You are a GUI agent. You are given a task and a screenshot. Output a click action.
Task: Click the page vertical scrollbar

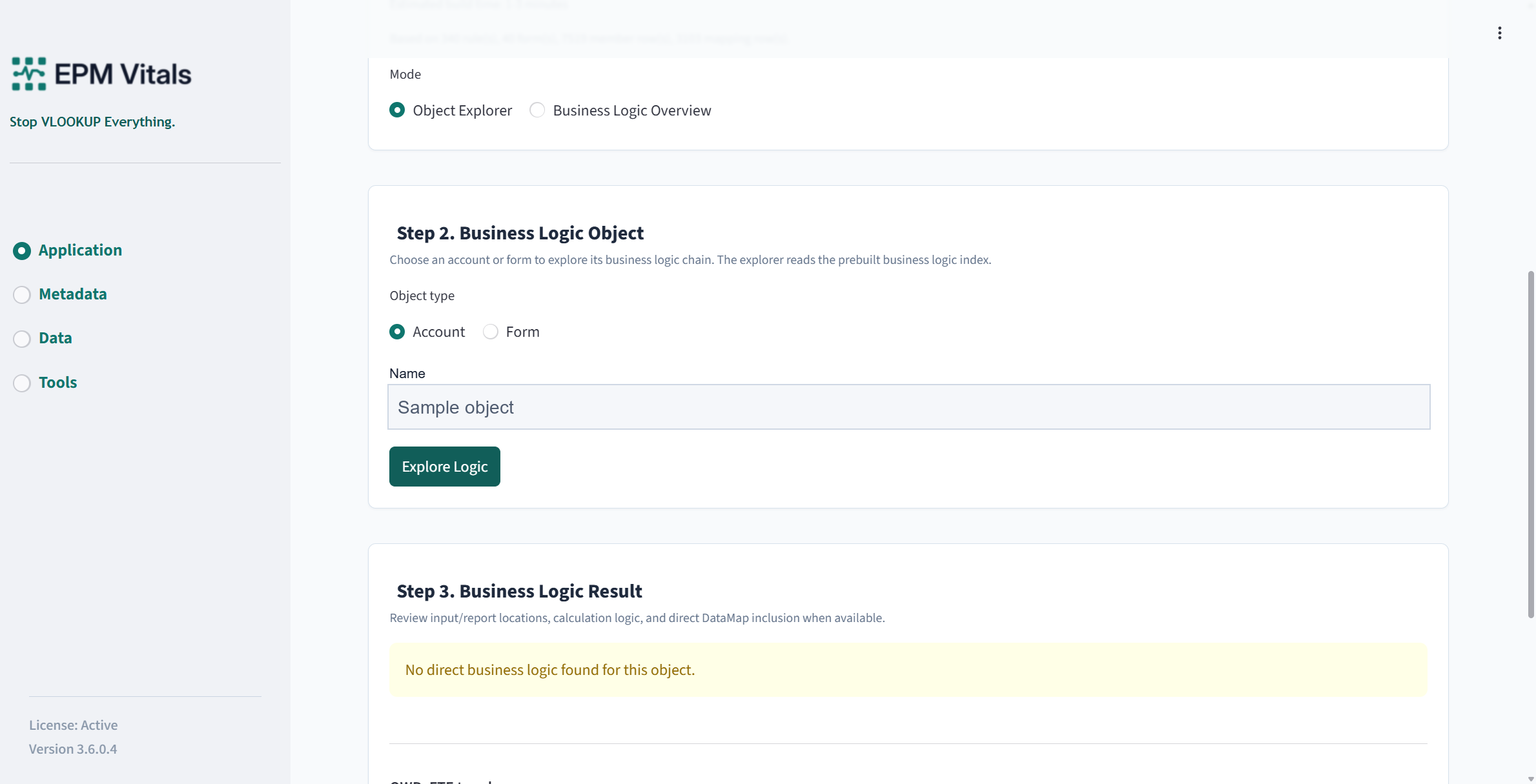1530,445
